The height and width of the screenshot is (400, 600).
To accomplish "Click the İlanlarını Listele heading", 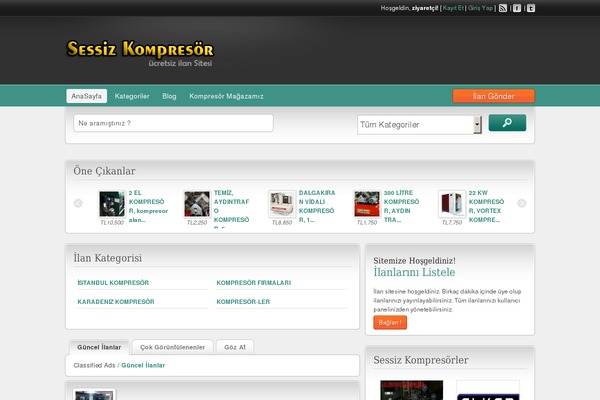I will (414, 272).
